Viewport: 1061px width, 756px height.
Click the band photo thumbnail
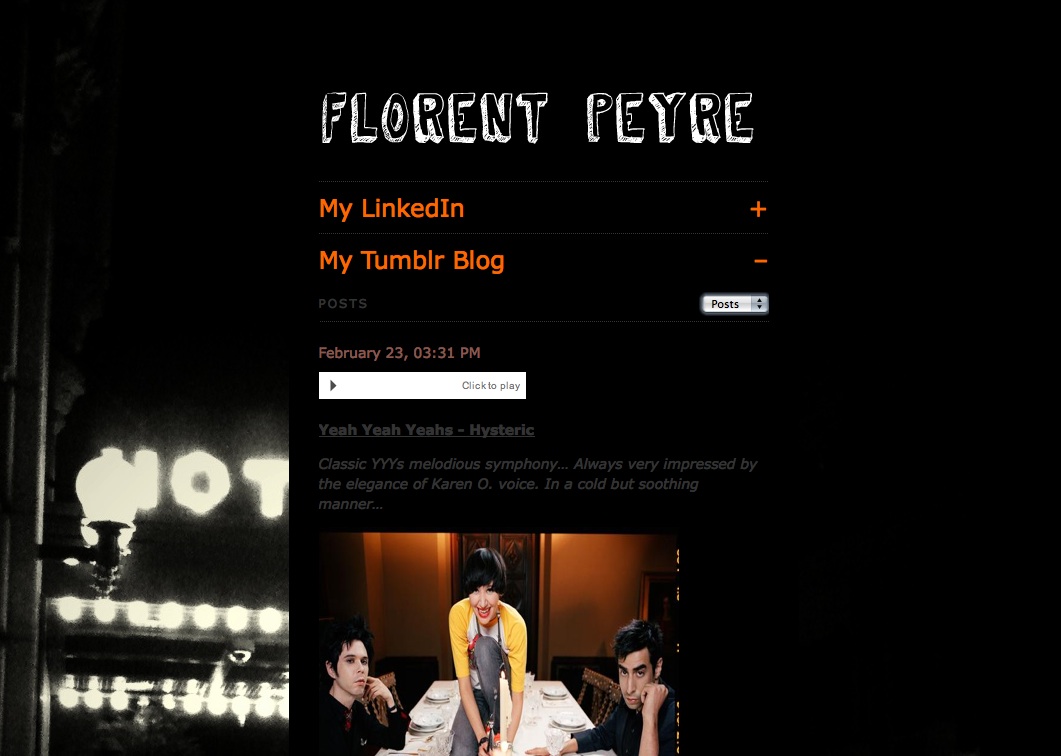click(x=498, y=644)
